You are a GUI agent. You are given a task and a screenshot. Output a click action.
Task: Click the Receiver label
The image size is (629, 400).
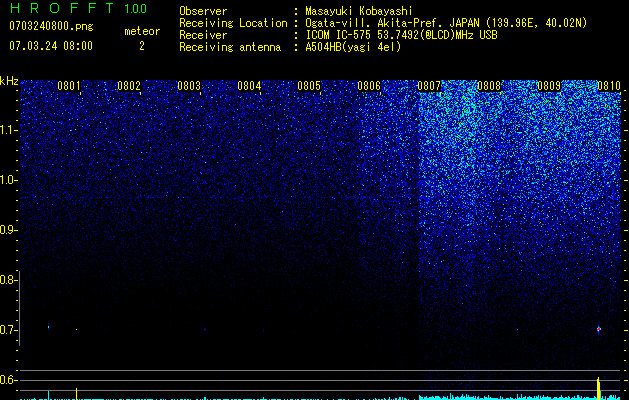[203, 35]
